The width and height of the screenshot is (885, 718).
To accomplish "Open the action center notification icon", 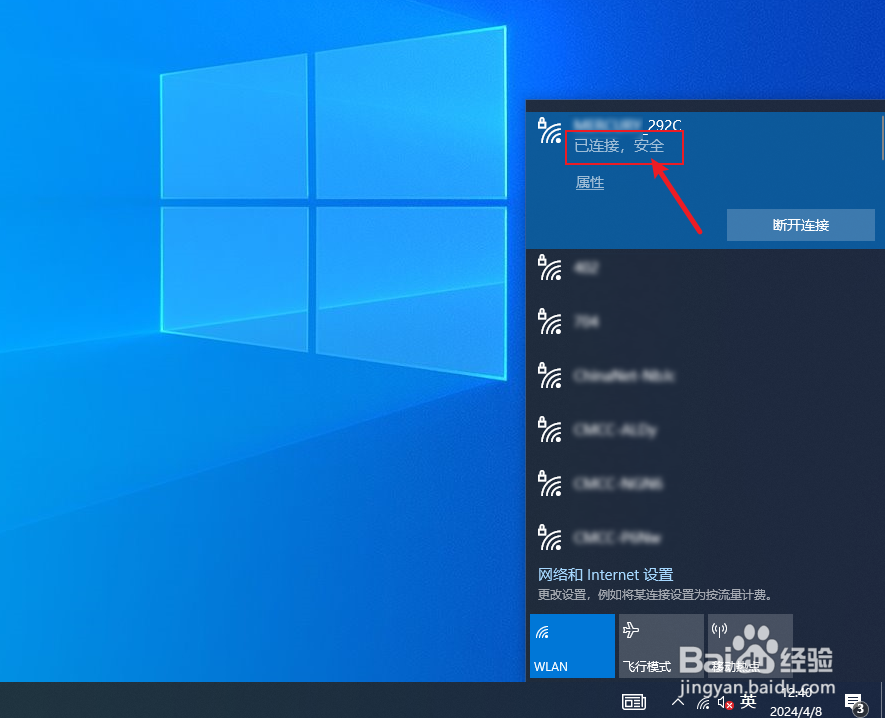I will click(855, 703).
